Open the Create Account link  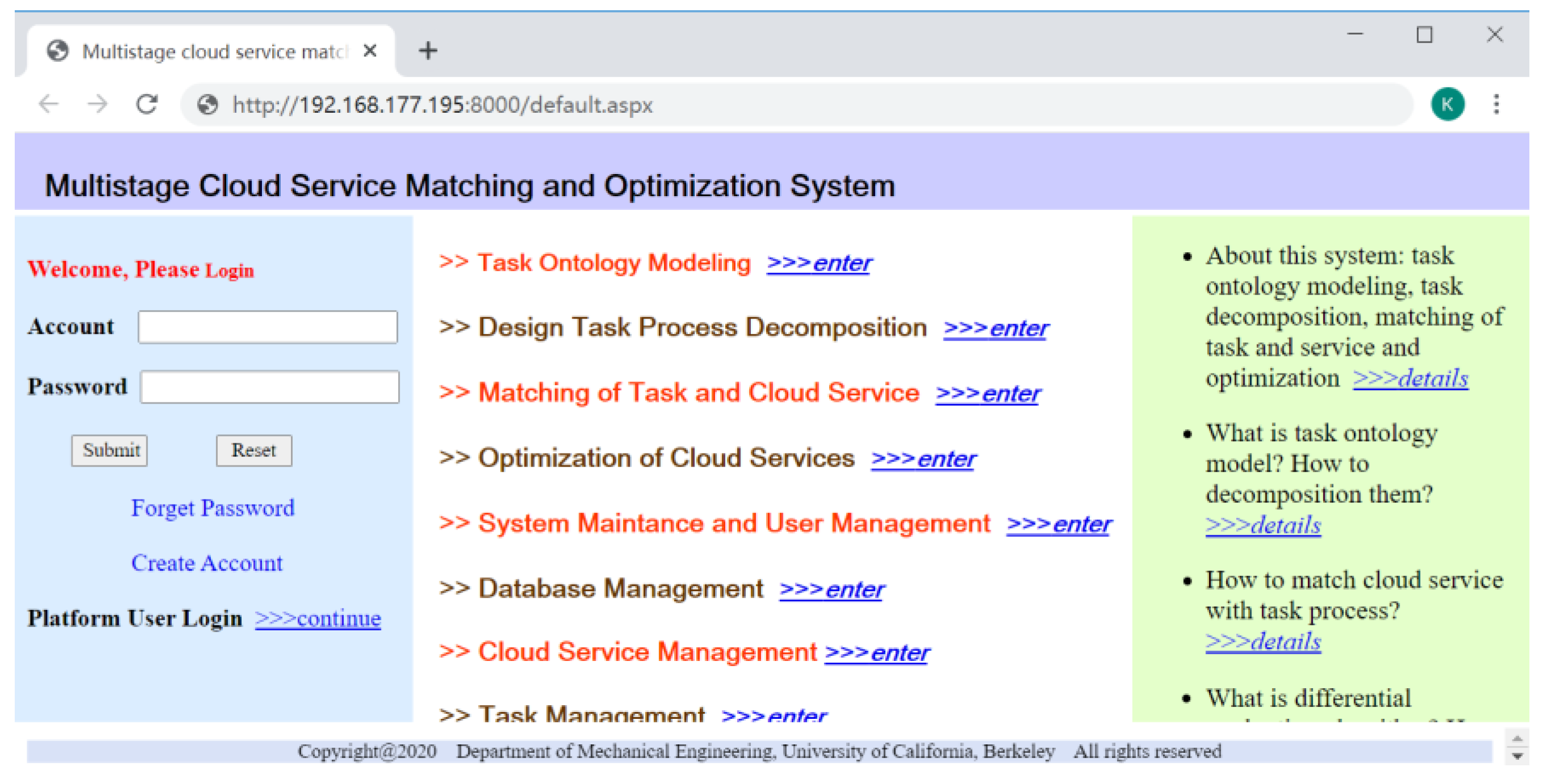tap(206, 563)
